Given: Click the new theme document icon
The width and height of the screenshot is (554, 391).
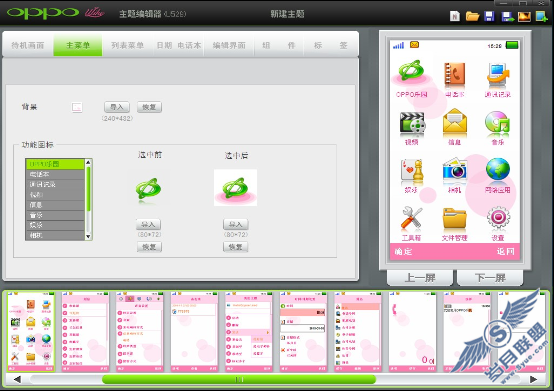Looking at the screenshot, I should tap(455, 16).
